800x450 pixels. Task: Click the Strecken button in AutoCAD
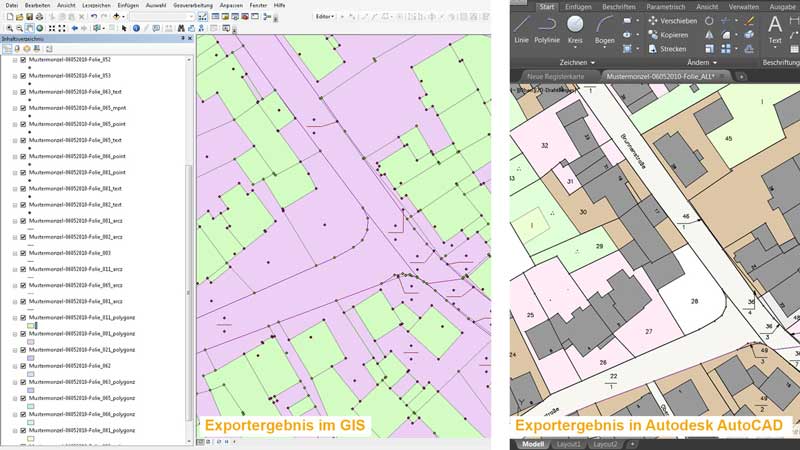(667, 49)
